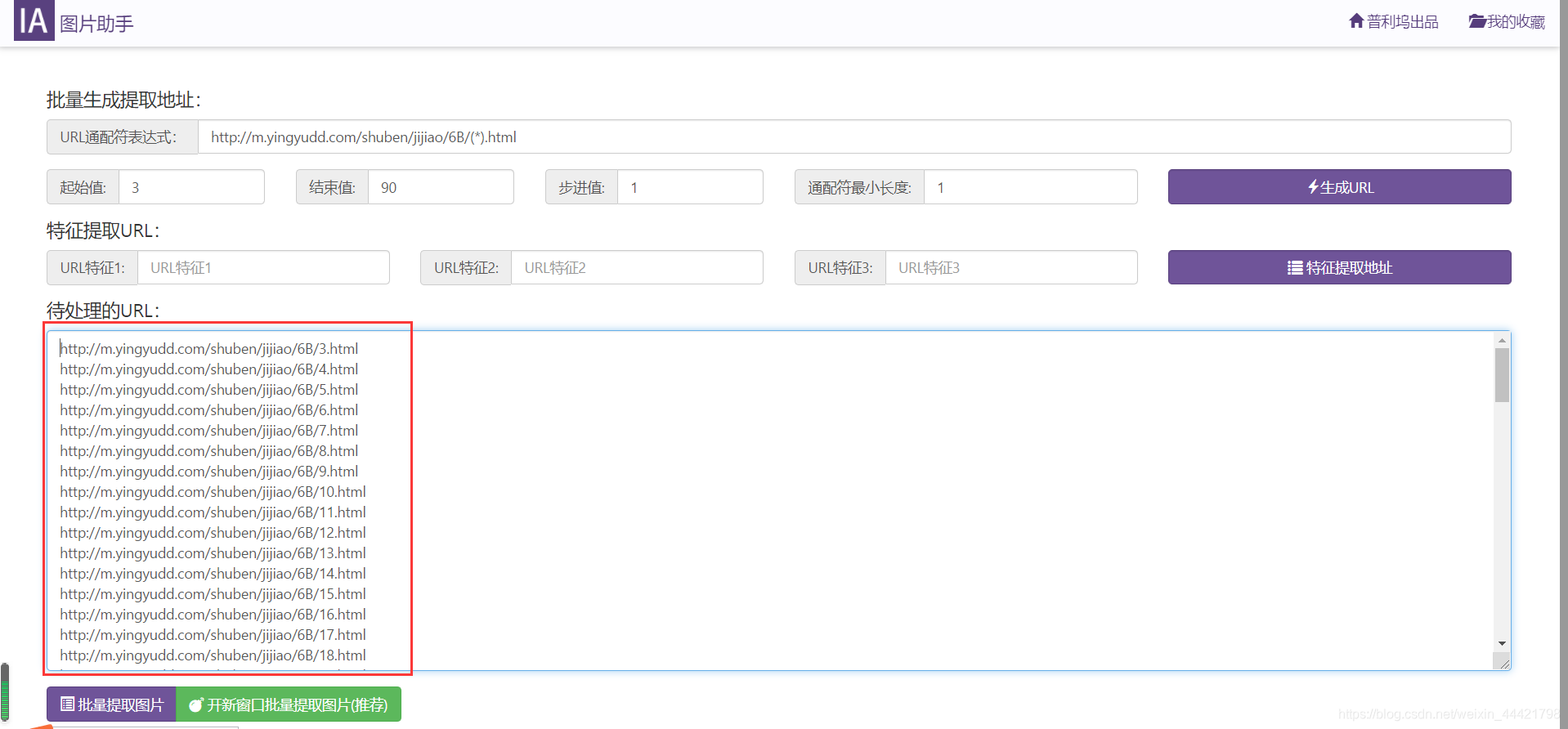
Task: Click the 通配符最小长度 input field
Action: (x=1030, y=187)
